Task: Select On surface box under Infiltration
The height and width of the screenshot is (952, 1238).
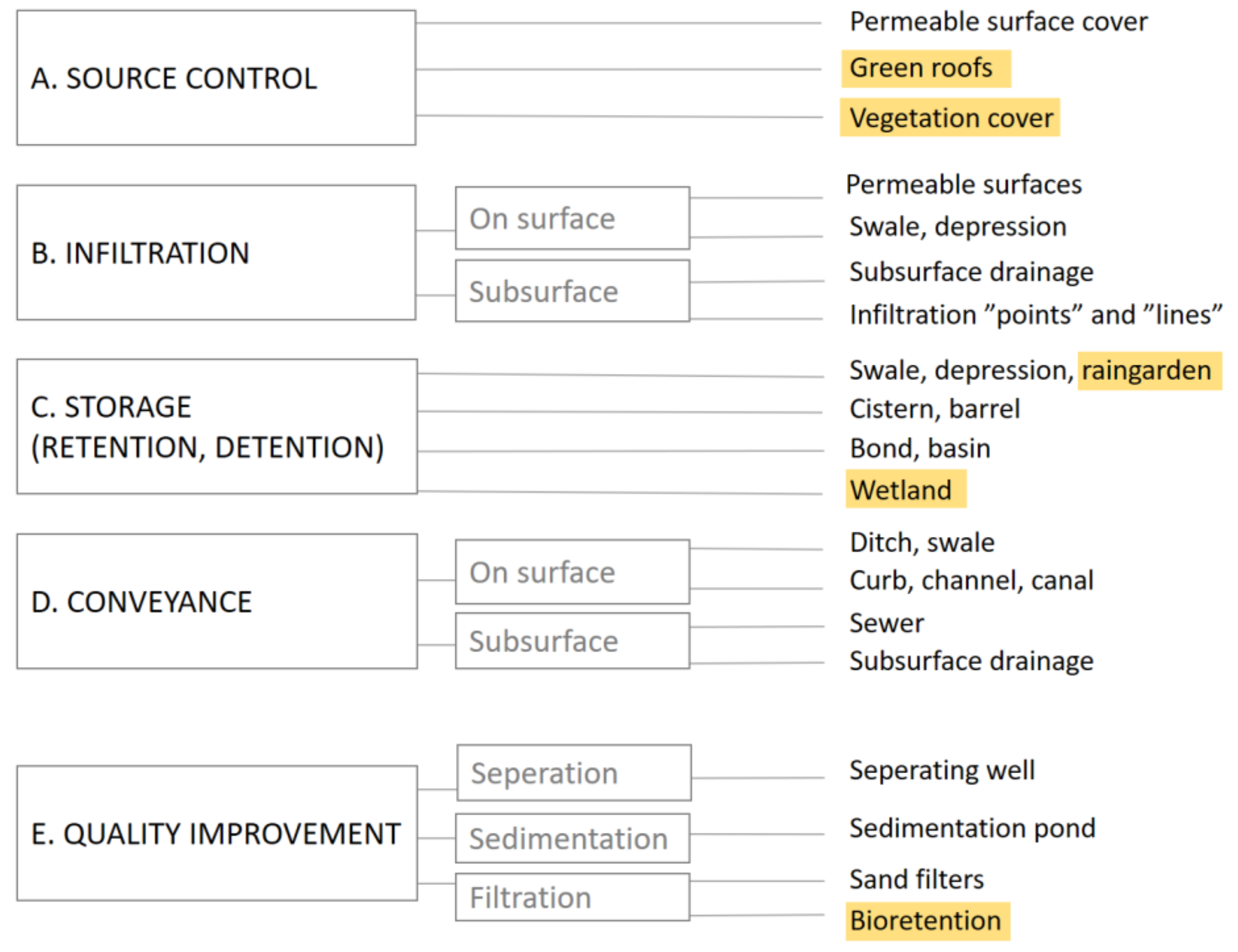Action: (x=573, y=218)
